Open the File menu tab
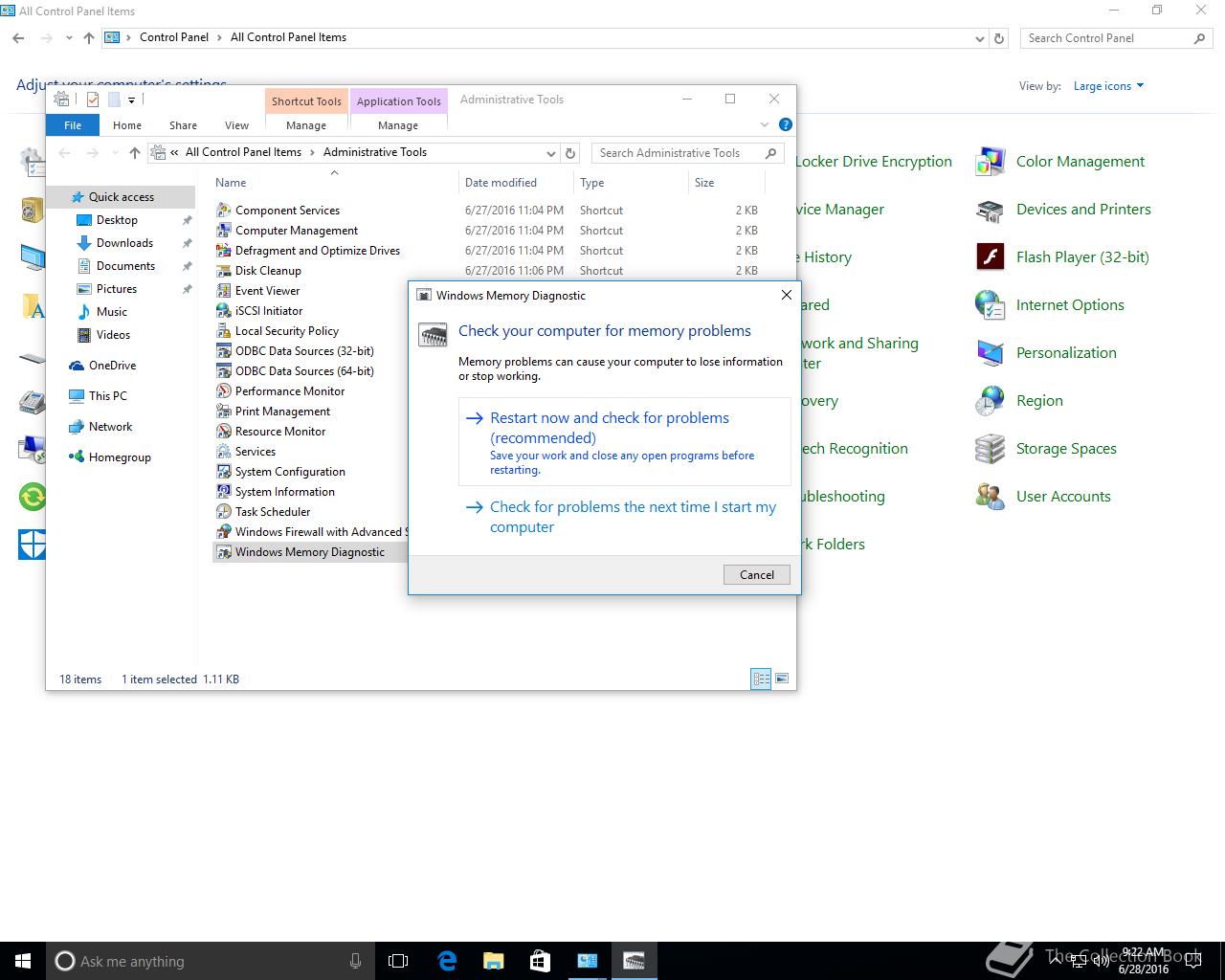The width and height of the screenshot is (1225, 980). pos(73,125)
